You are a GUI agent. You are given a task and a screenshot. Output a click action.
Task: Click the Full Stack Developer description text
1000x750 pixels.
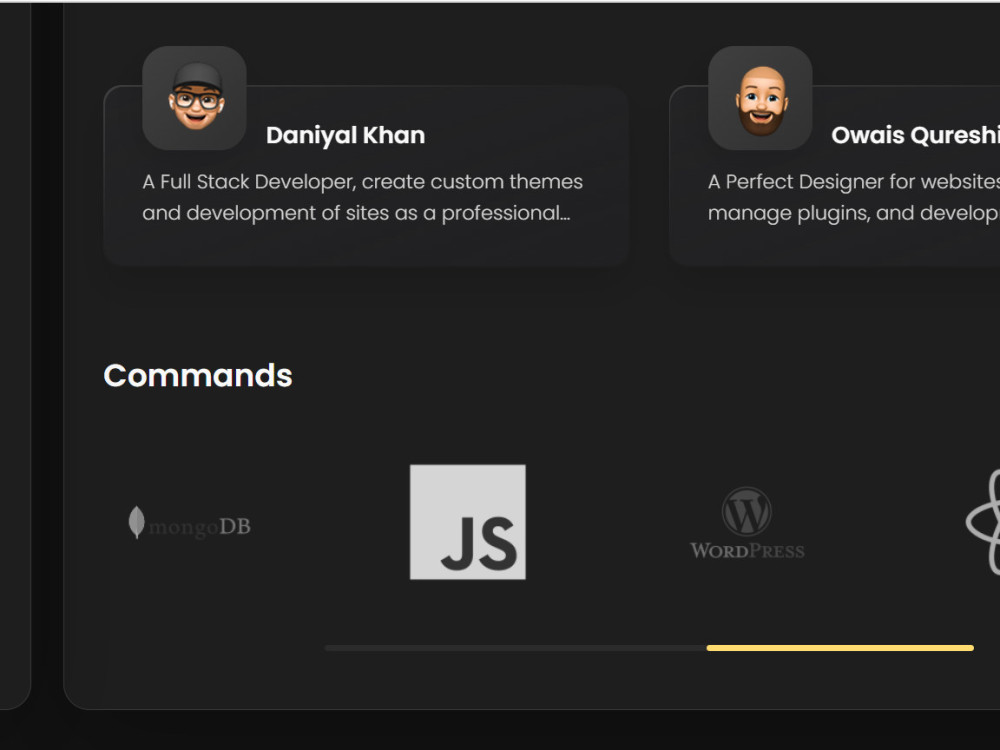[362, 197]
